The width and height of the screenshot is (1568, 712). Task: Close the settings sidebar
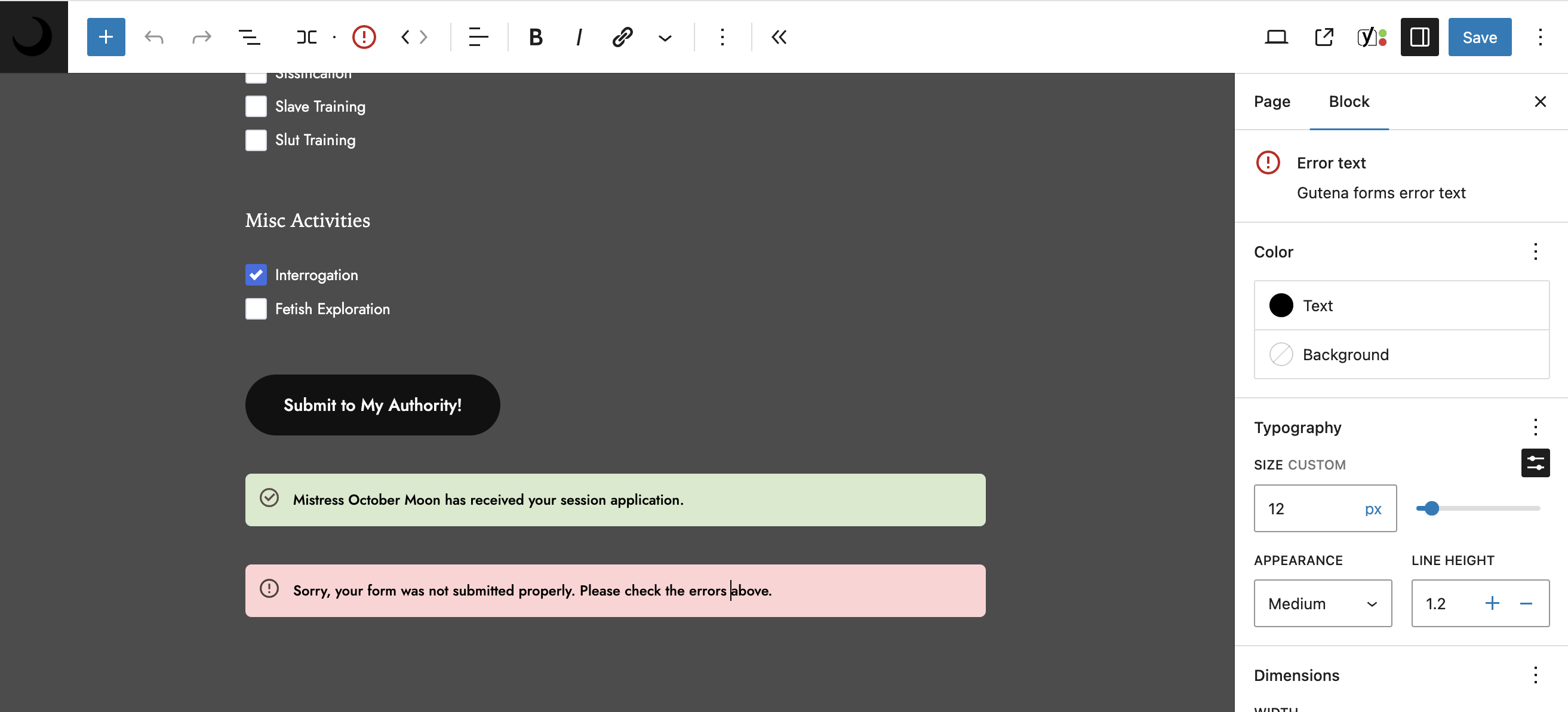1540,101
